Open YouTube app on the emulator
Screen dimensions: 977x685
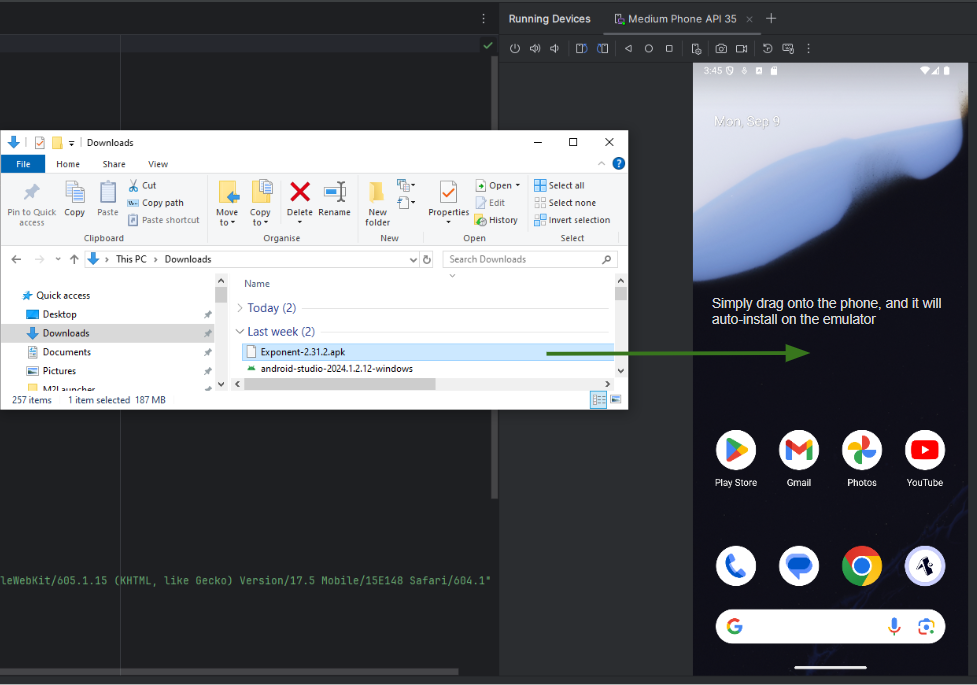924,451
